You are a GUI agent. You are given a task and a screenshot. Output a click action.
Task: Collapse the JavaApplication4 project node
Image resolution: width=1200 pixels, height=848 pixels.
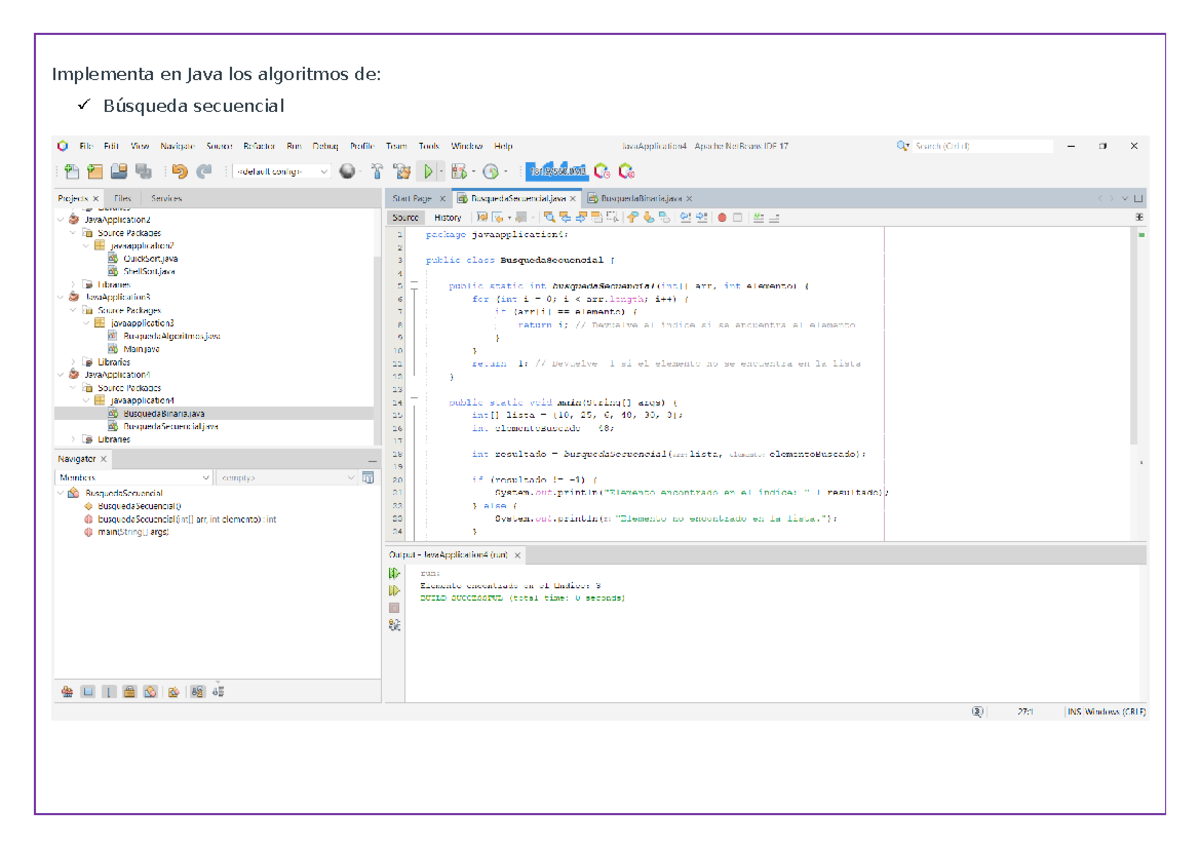(x=58, y=375)
